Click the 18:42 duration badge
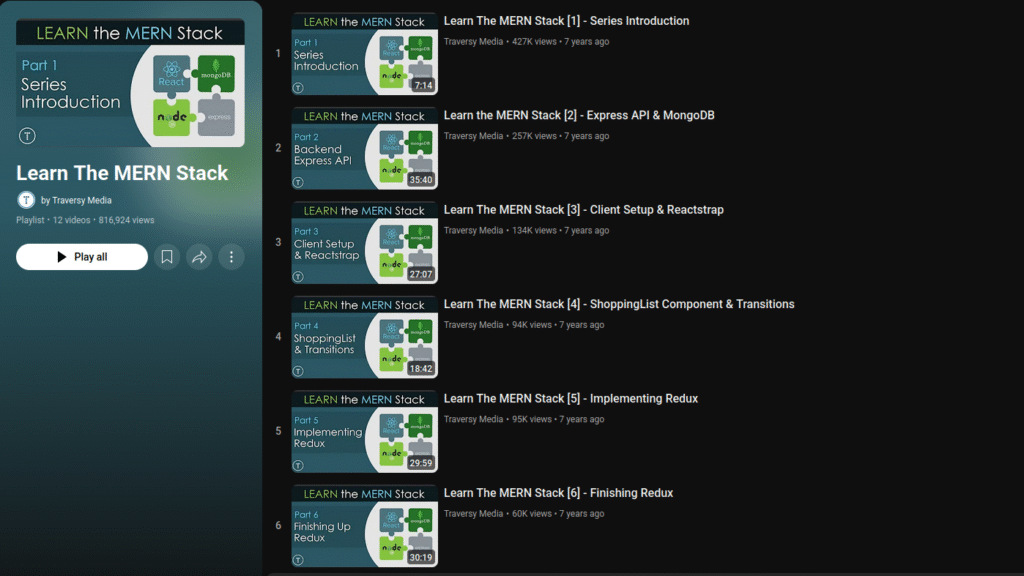Viewport: 1024px width, 576px height. coord(421,369)
